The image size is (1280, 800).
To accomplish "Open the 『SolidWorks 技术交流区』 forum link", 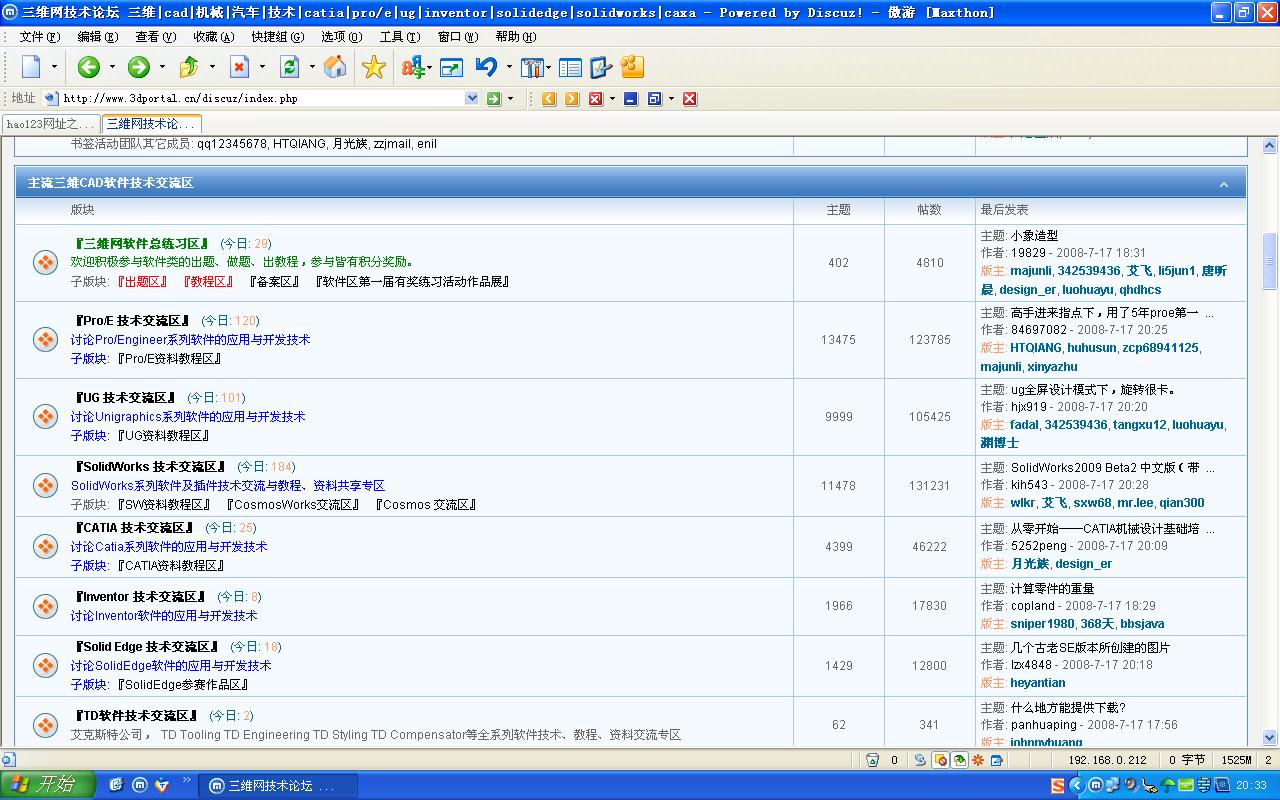I will (150, 467).
